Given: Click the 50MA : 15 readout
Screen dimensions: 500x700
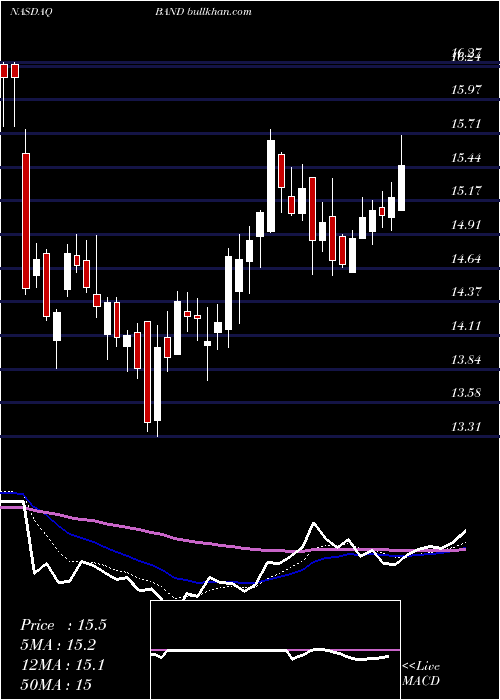Looking at the screenshot, I should pyautogui.click(x=56, y=684).
